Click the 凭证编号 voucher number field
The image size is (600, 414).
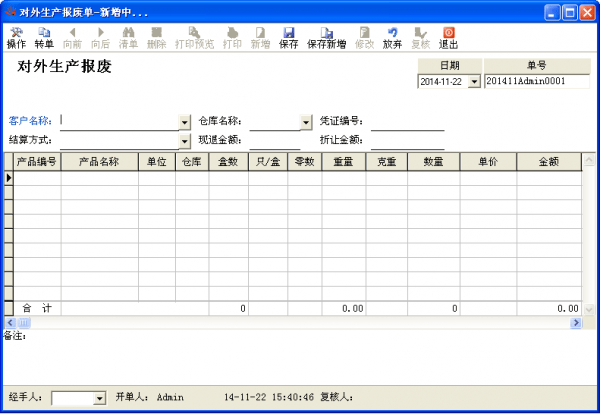[x=407, y=122]
